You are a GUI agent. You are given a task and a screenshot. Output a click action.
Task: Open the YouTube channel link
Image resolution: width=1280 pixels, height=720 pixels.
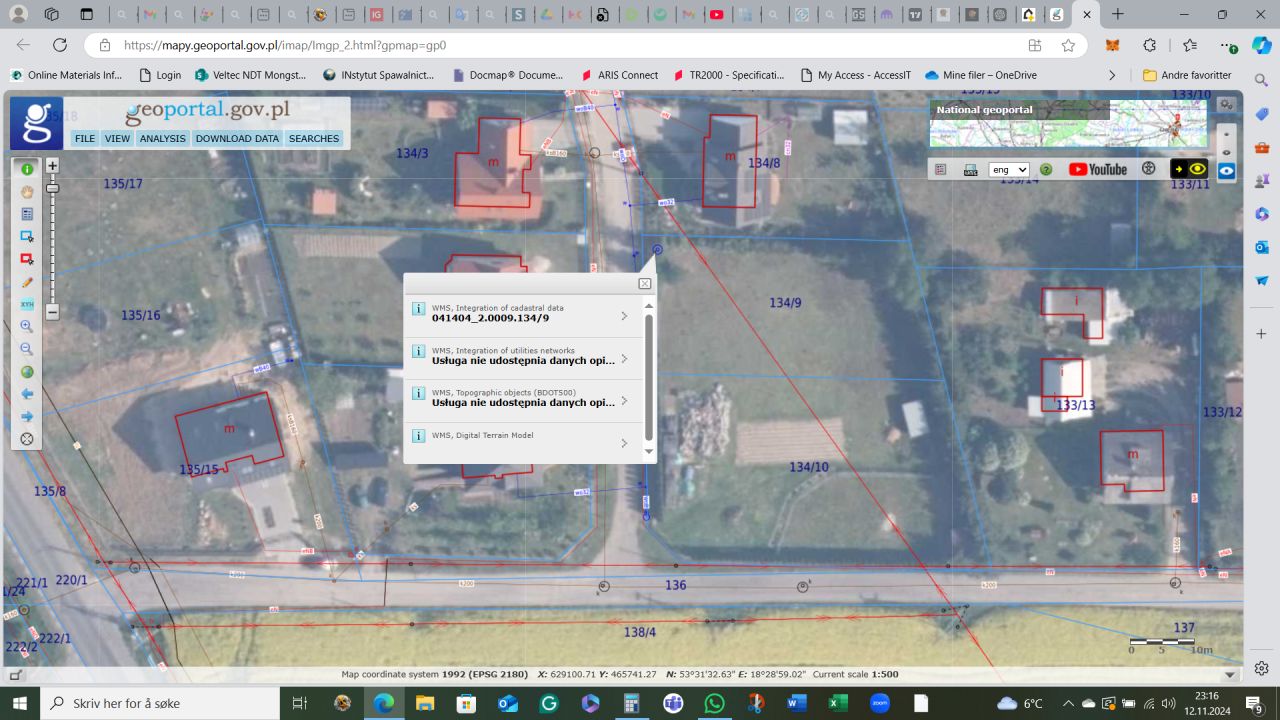(x=1098, y=170)
